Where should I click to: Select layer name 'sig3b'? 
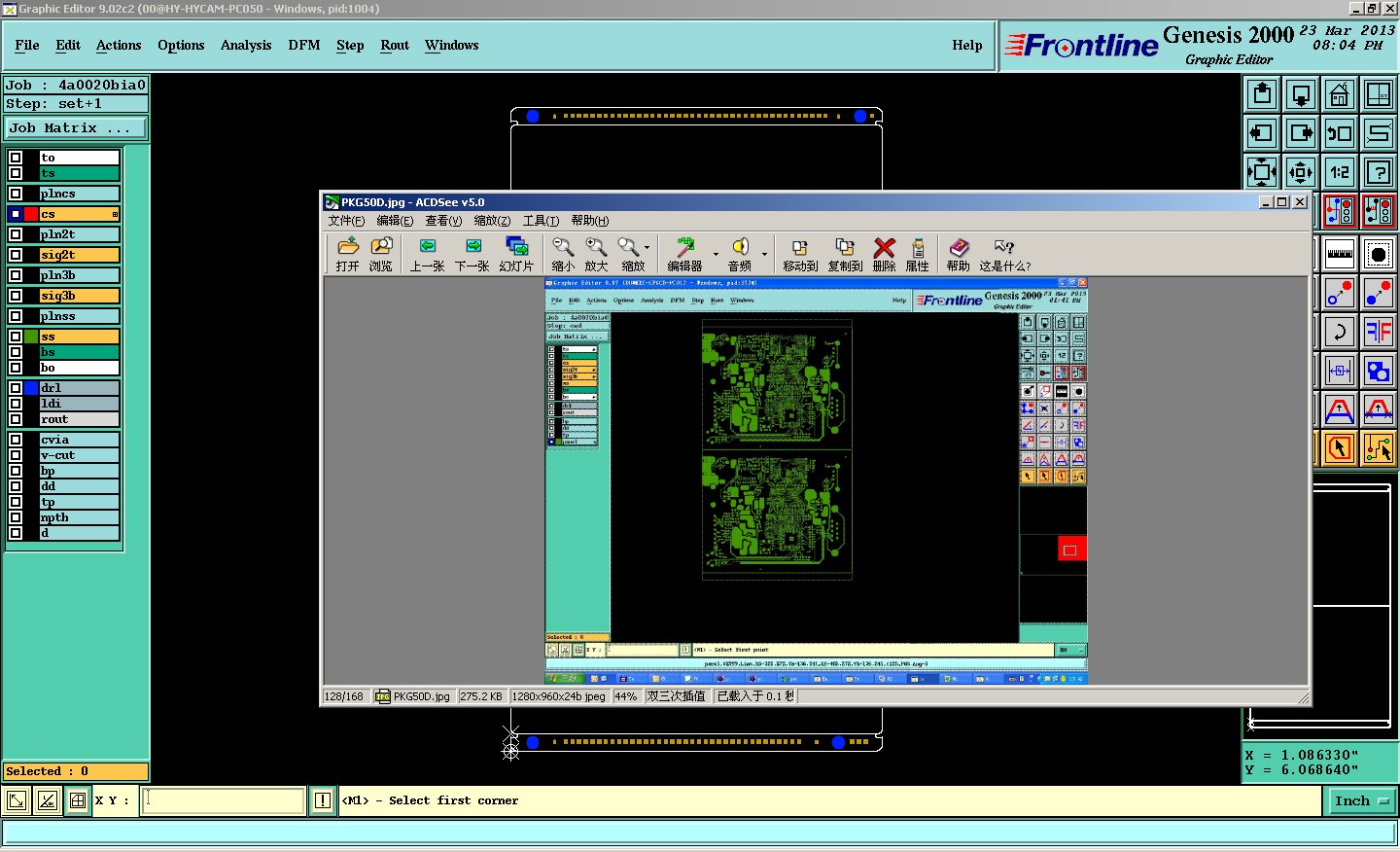pos(79,296)
